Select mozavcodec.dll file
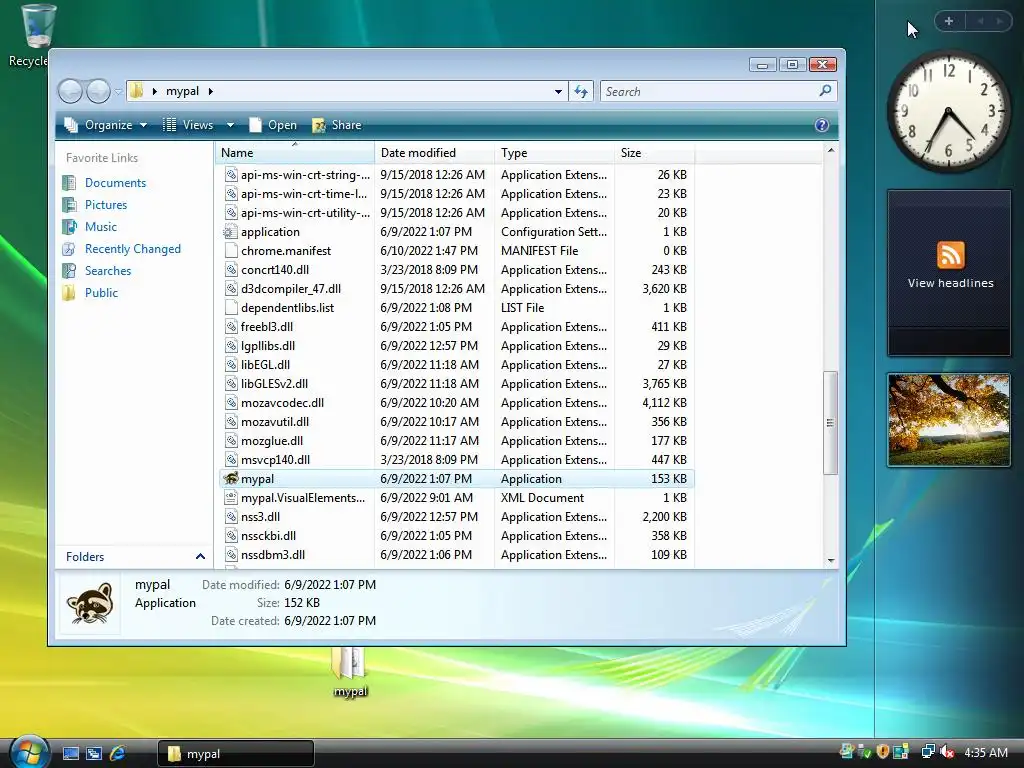1024x768 pixels. click(282, 403)
